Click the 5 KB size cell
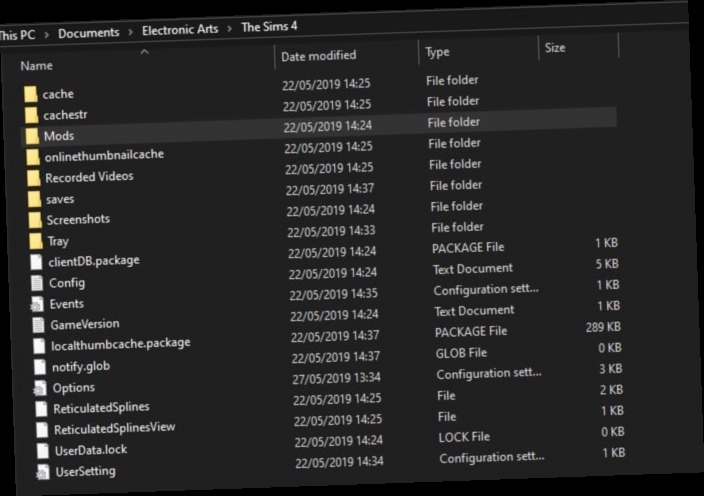 click(x=607, y=264)
